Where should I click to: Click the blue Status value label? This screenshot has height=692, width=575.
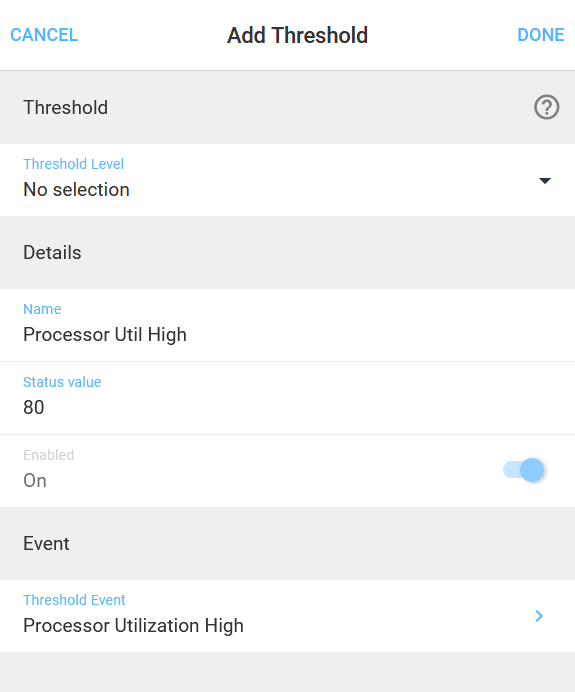62,382
